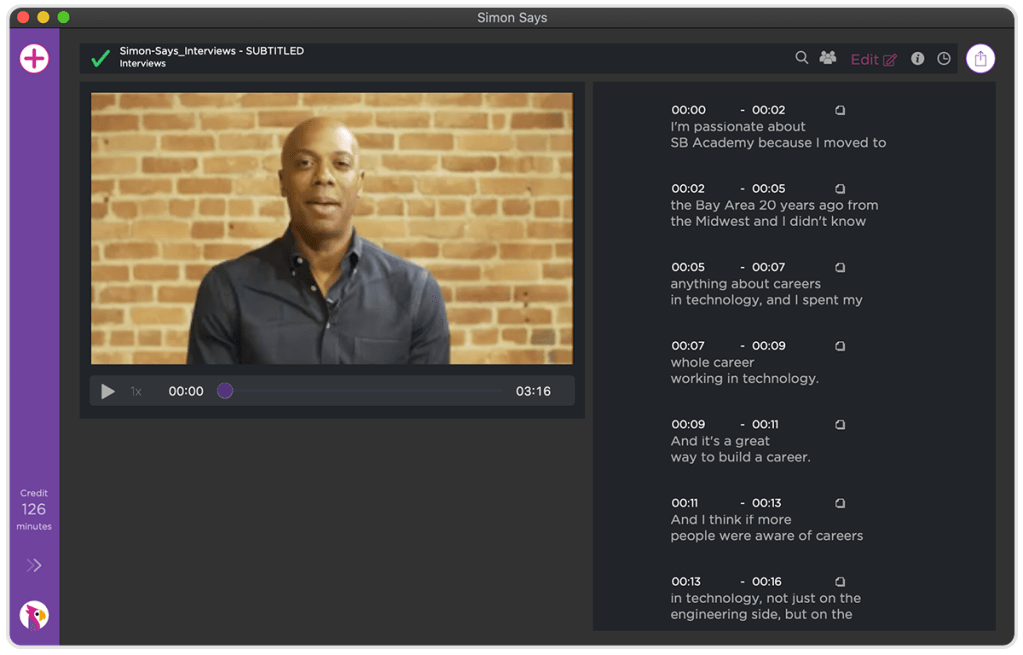1023x655 pixels.
Task: Click the Simon Says parrot logo
Action: point(33,615)
